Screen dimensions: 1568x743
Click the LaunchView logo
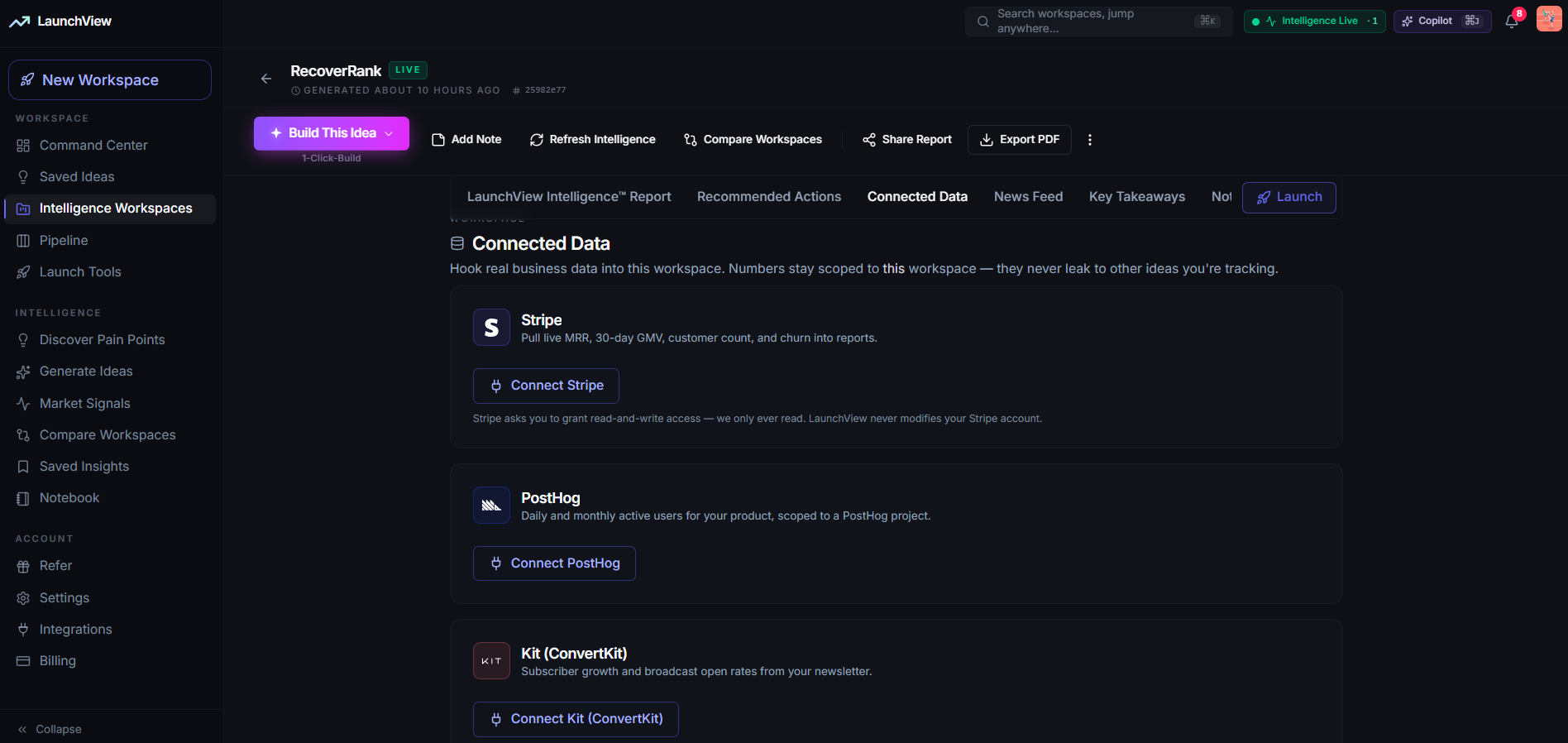click(60, 22)
